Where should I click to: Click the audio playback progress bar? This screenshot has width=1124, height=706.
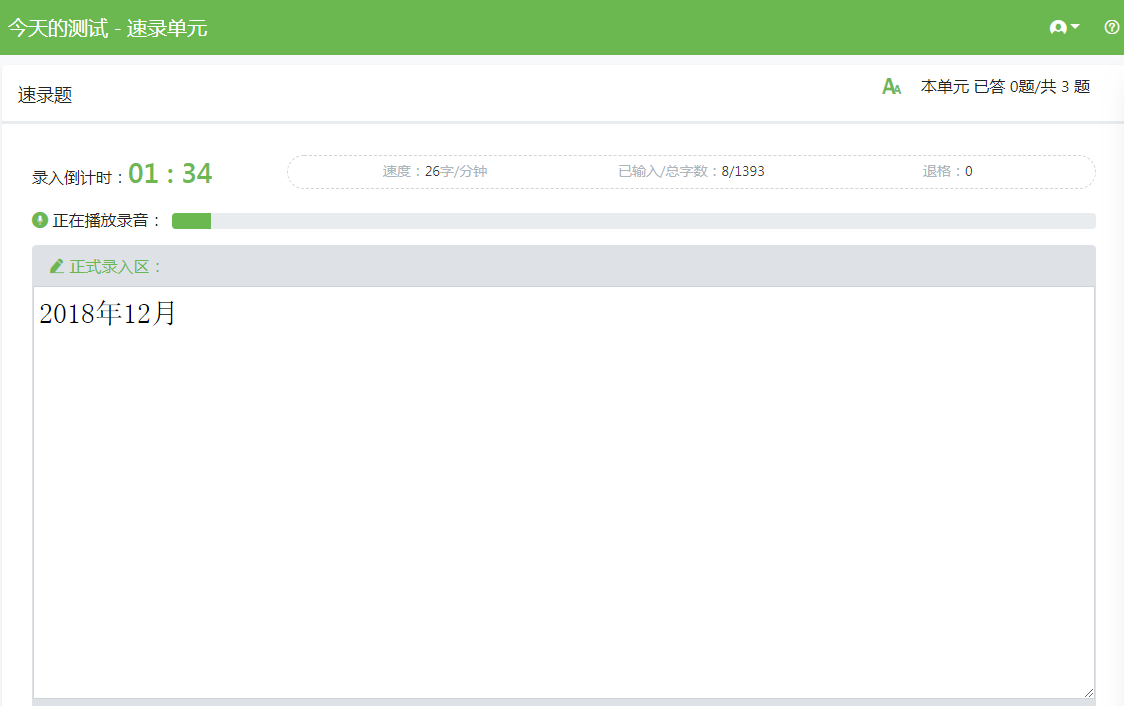pyautogui.click(x=634, y=221)
